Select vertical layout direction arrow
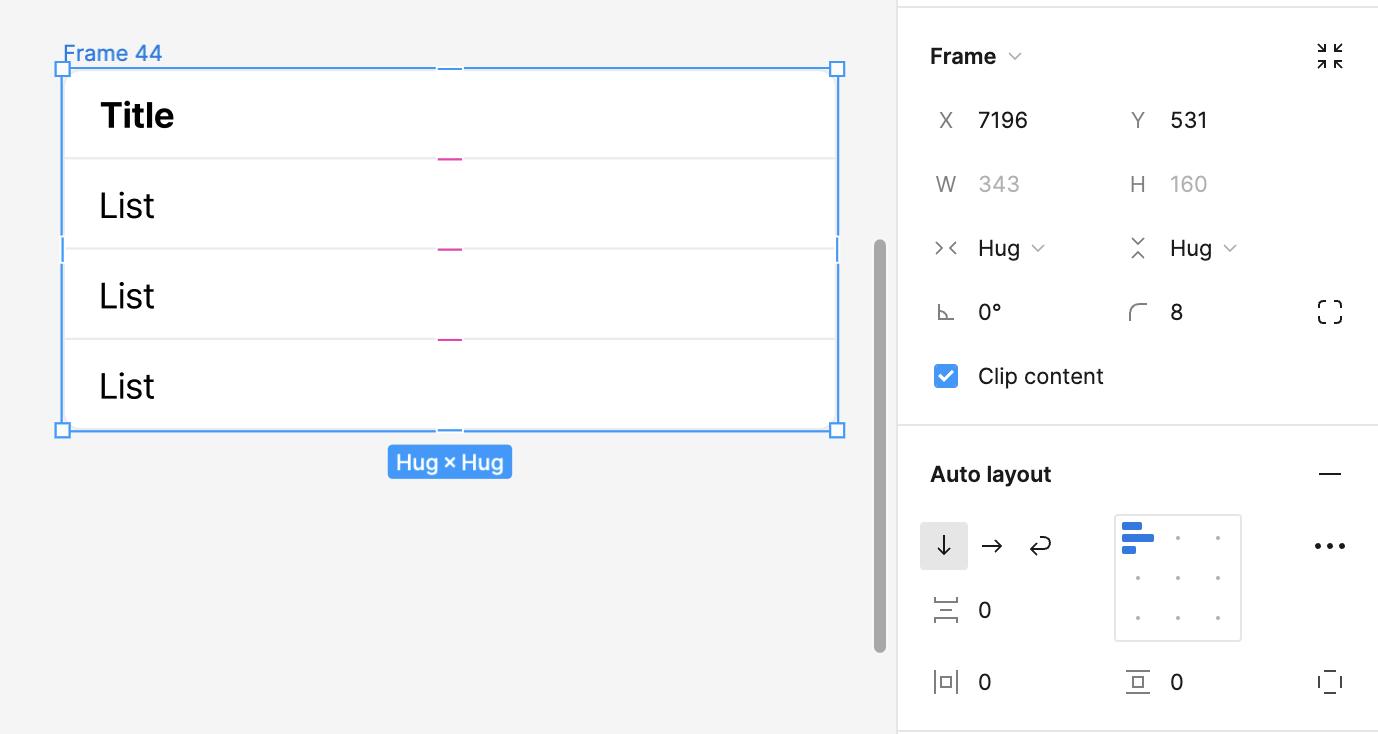The image size is (1378, 734). tap(943, 546)
